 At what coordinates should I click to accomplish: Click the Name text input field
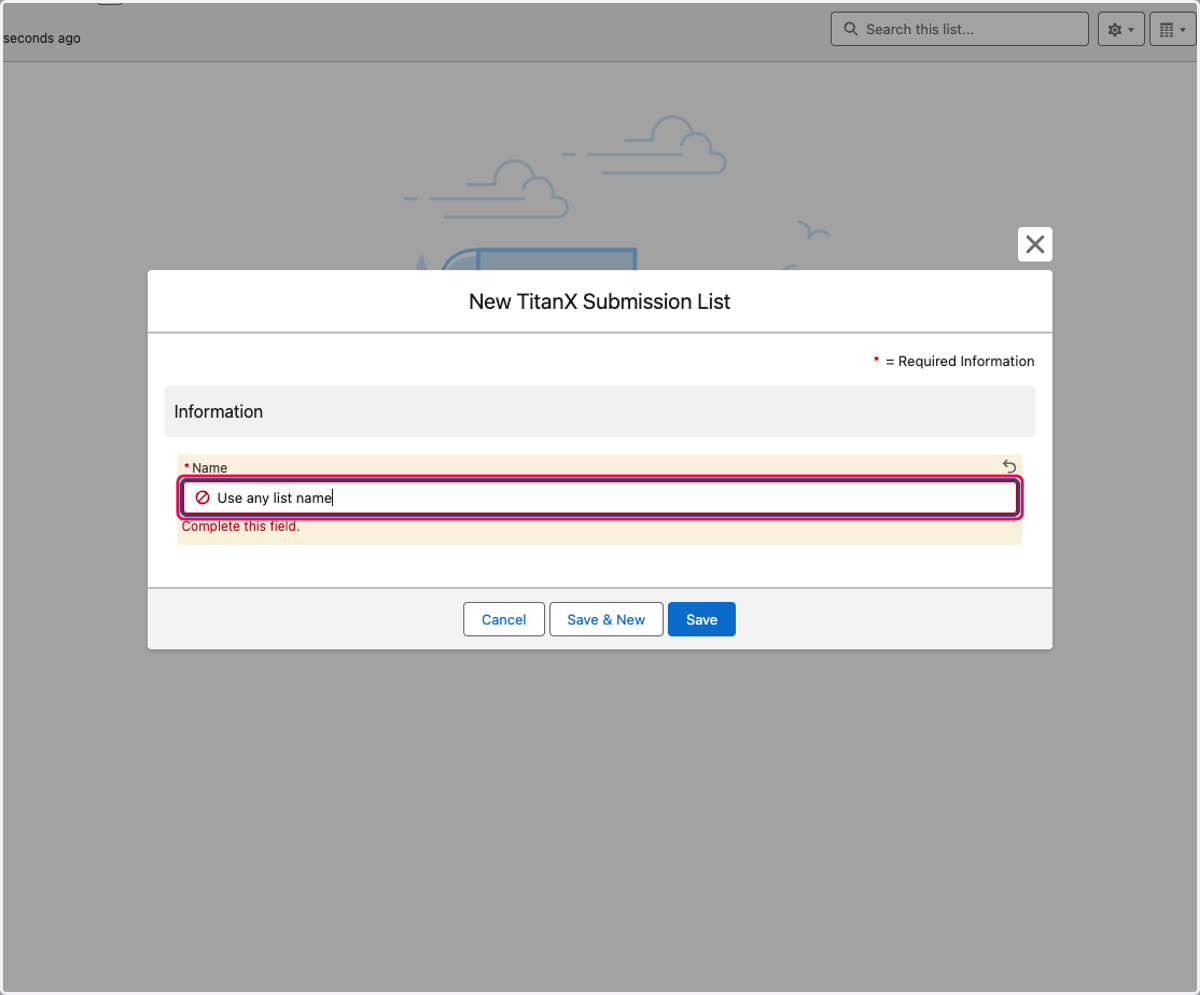click(x=600, y=497)
